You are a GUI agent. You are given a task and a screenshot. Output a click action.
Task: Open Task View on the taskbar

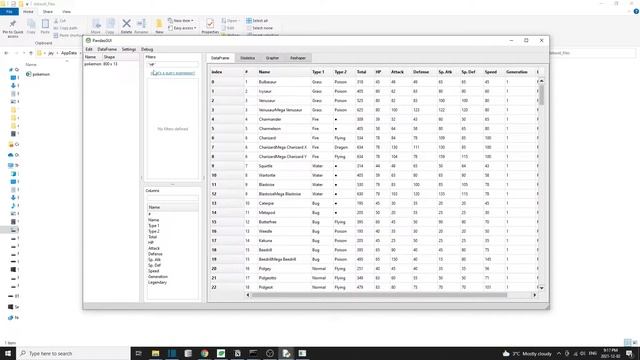point(138,353)
